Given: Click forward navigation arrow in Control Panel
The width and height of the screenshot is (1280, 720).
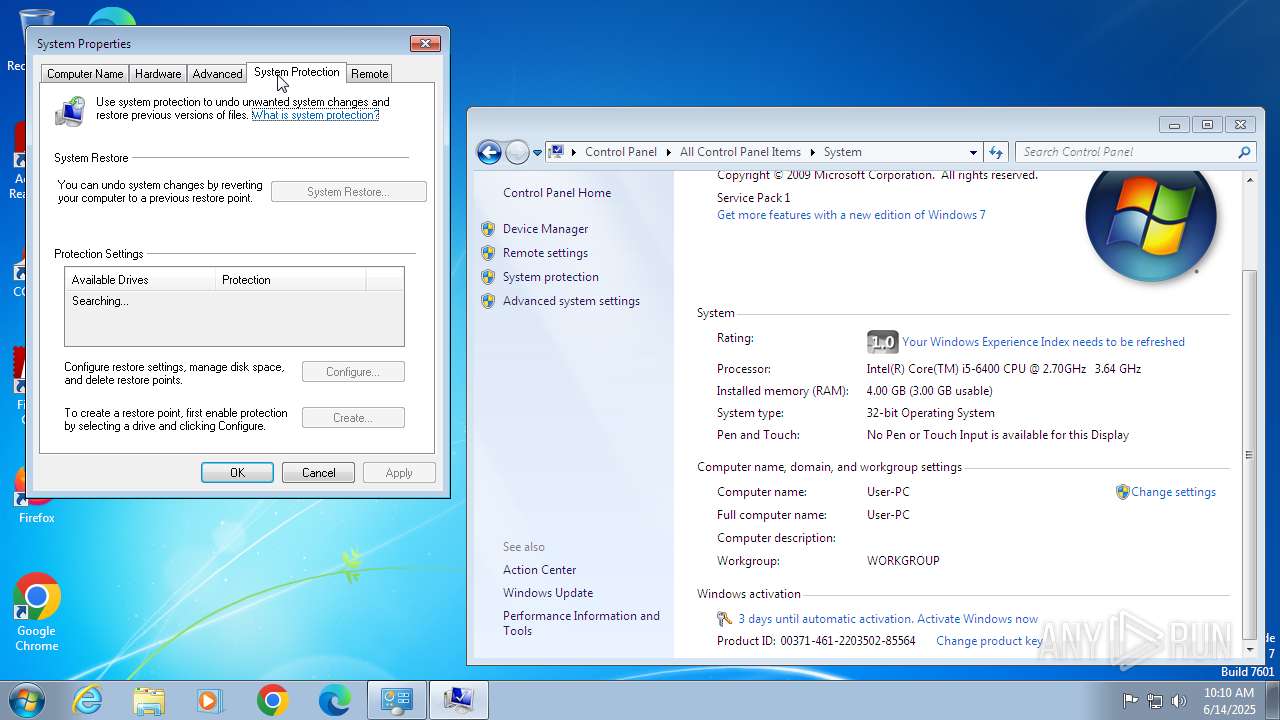Looking at the screenshot, I should [517, 152].
